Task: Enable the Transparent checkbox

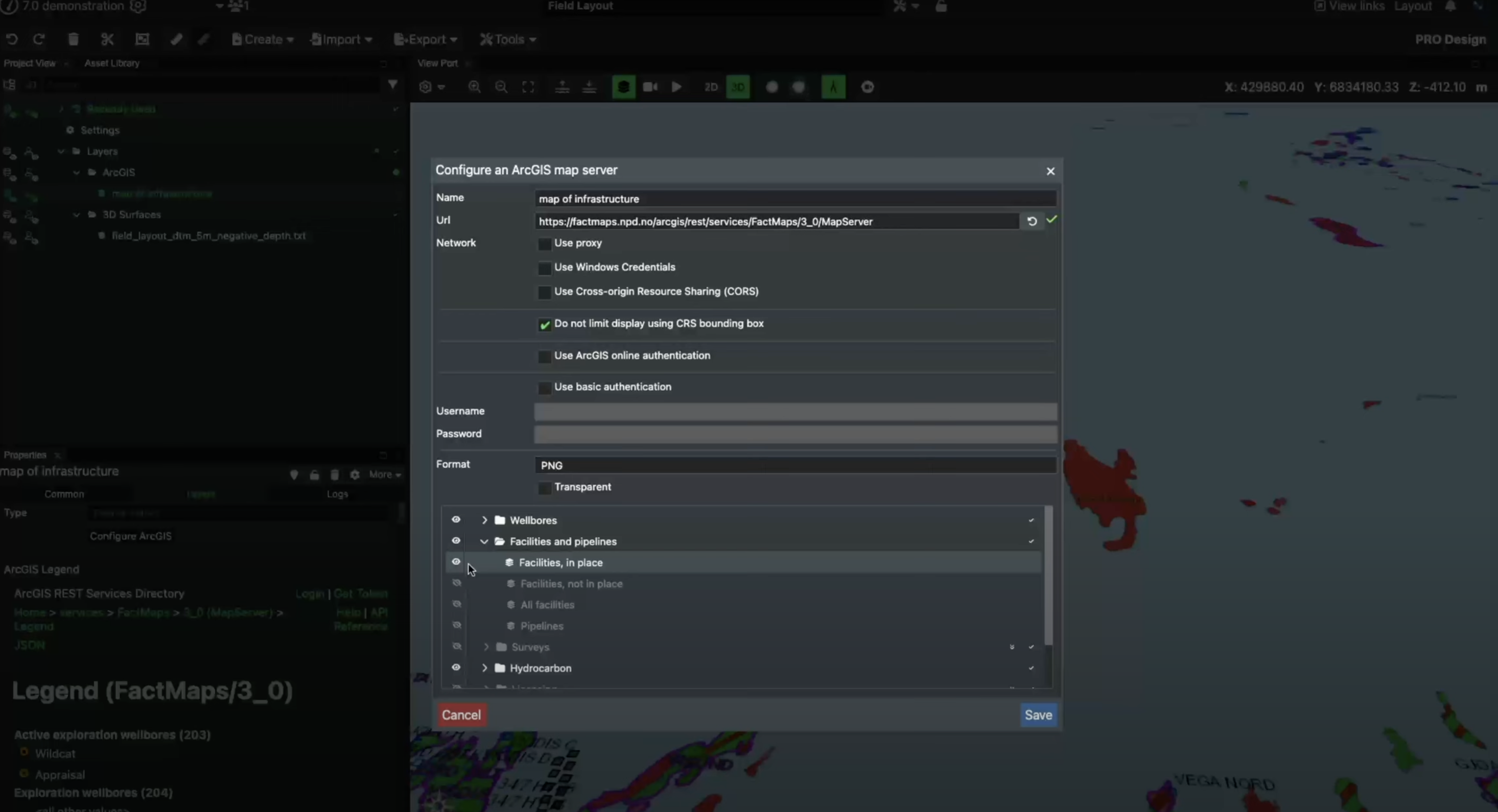Action: click(544, 488)
